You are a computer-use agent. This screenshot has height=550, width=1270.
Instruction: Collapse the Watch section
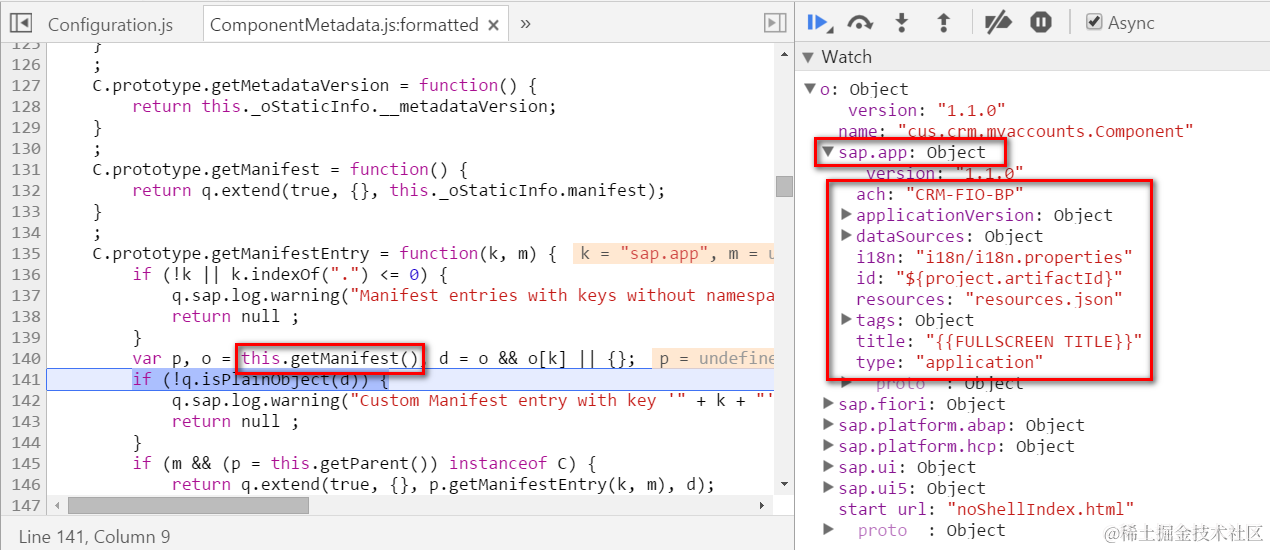click(809, 57)
